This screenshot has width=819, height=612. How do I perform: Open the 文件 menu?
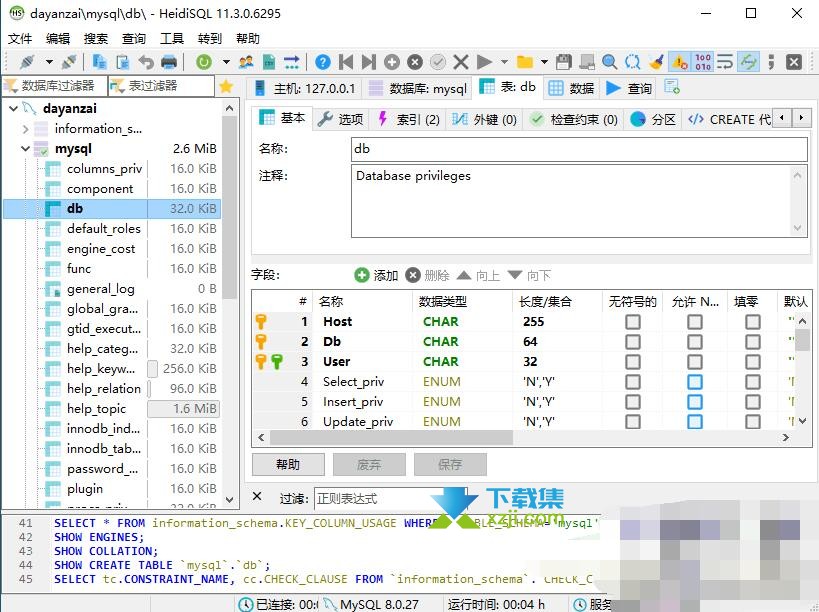pyautogui.click(x=20, y=39)
